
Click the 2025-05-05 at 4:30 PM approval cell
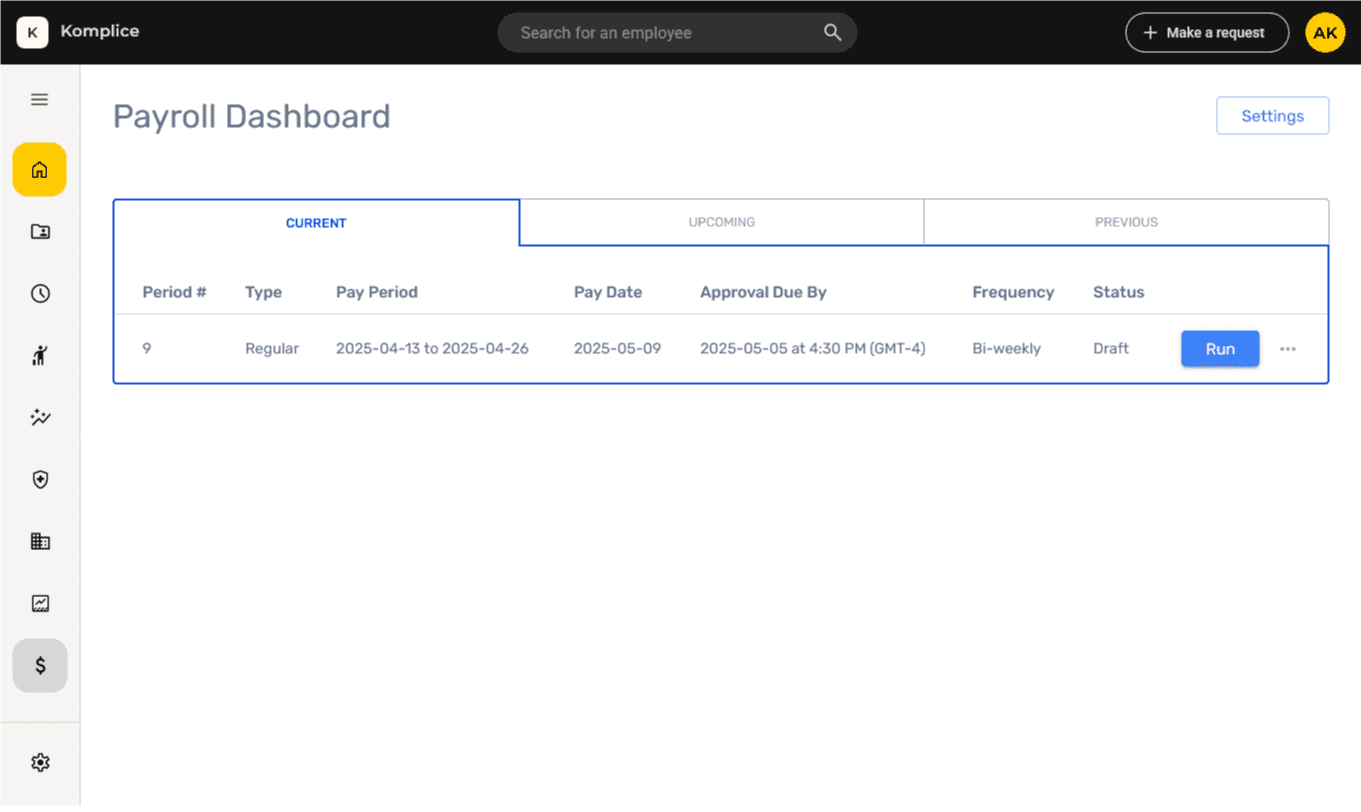click(x=812, y=348)
